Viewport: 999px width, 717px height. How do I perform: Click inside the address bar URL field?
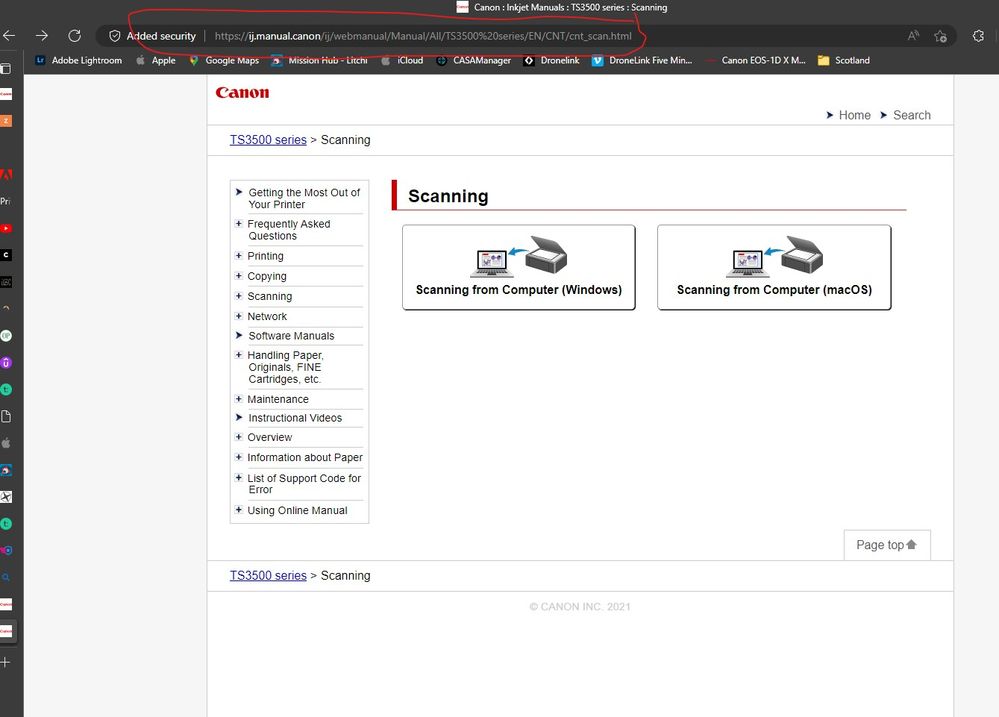pos(420,35)
